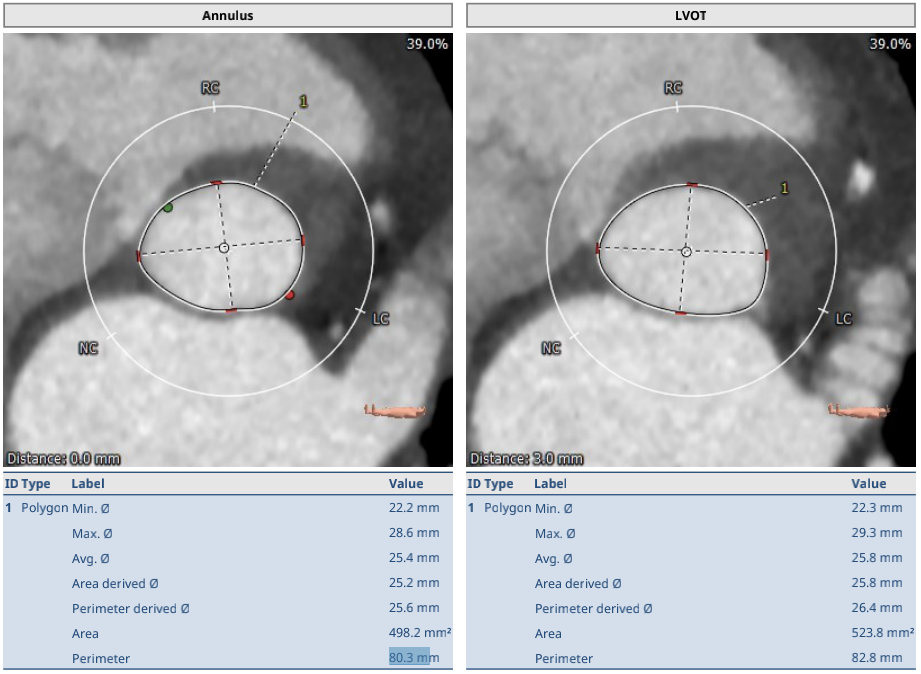921x674 pixels.
Task: Click the NC cusp label in the Annulus view
Action: (x=88, y=348)
